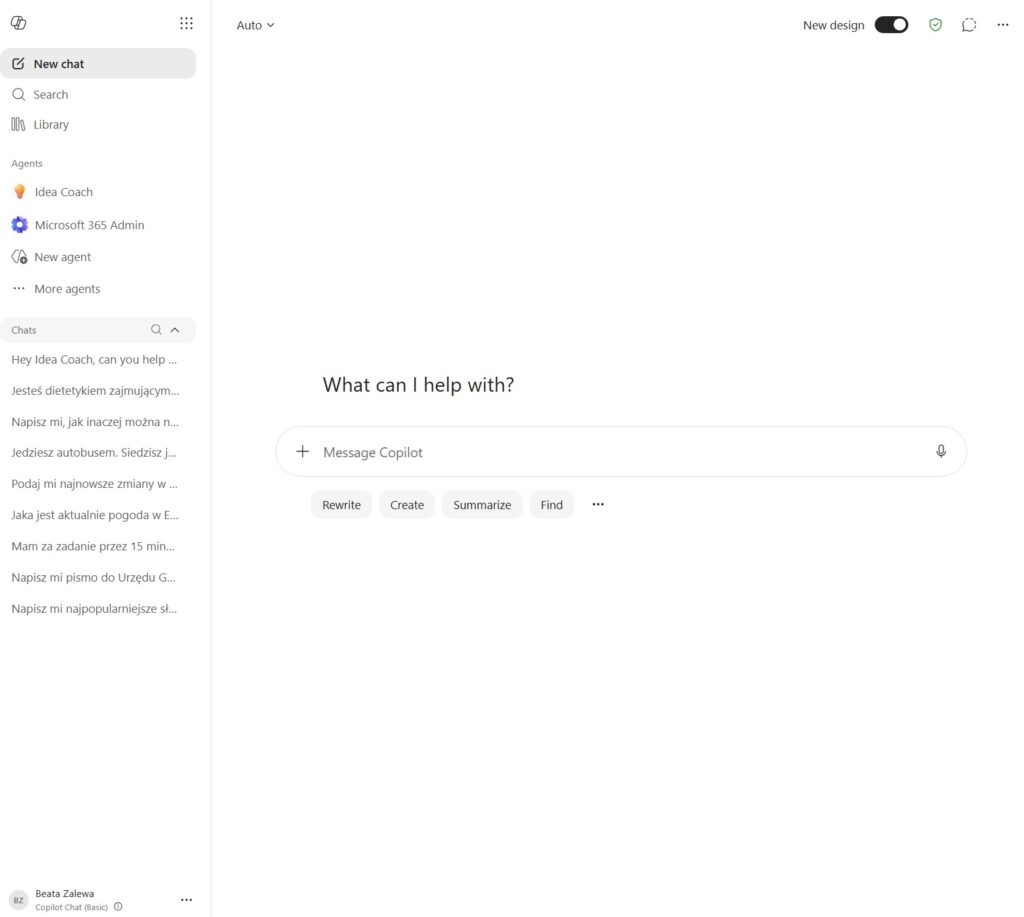1024x917 pixels.
Task: Click the temporary chat bubble icon
Action: (x=969, y=25)
